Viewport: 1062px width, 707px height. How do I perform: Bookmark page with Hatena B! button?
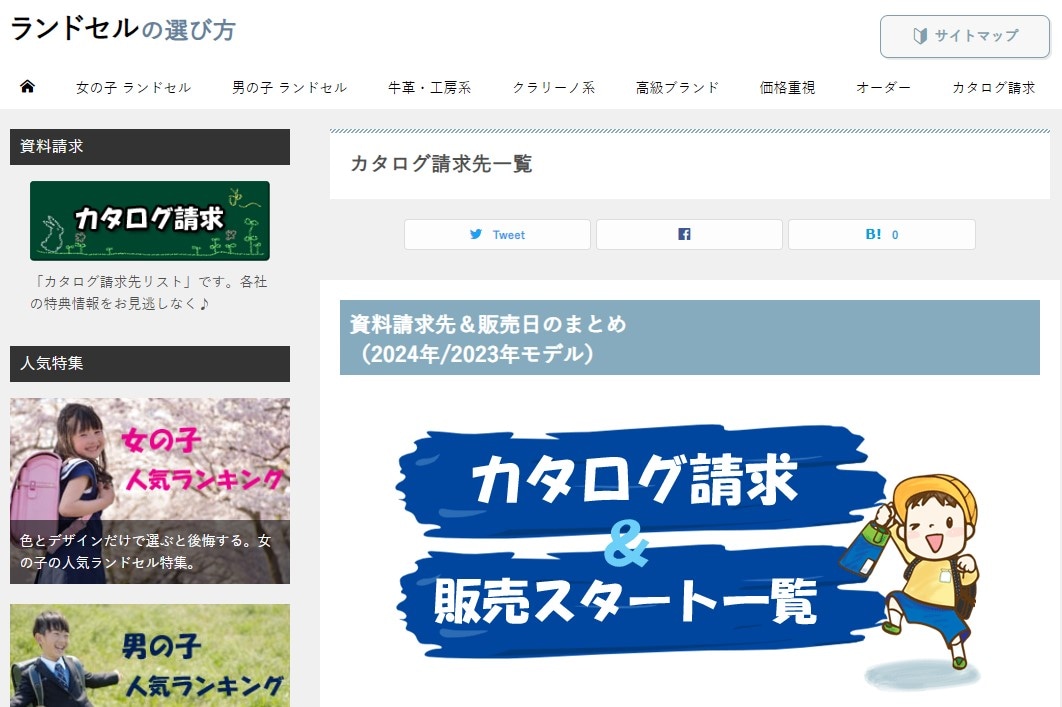tap(881, 235)
